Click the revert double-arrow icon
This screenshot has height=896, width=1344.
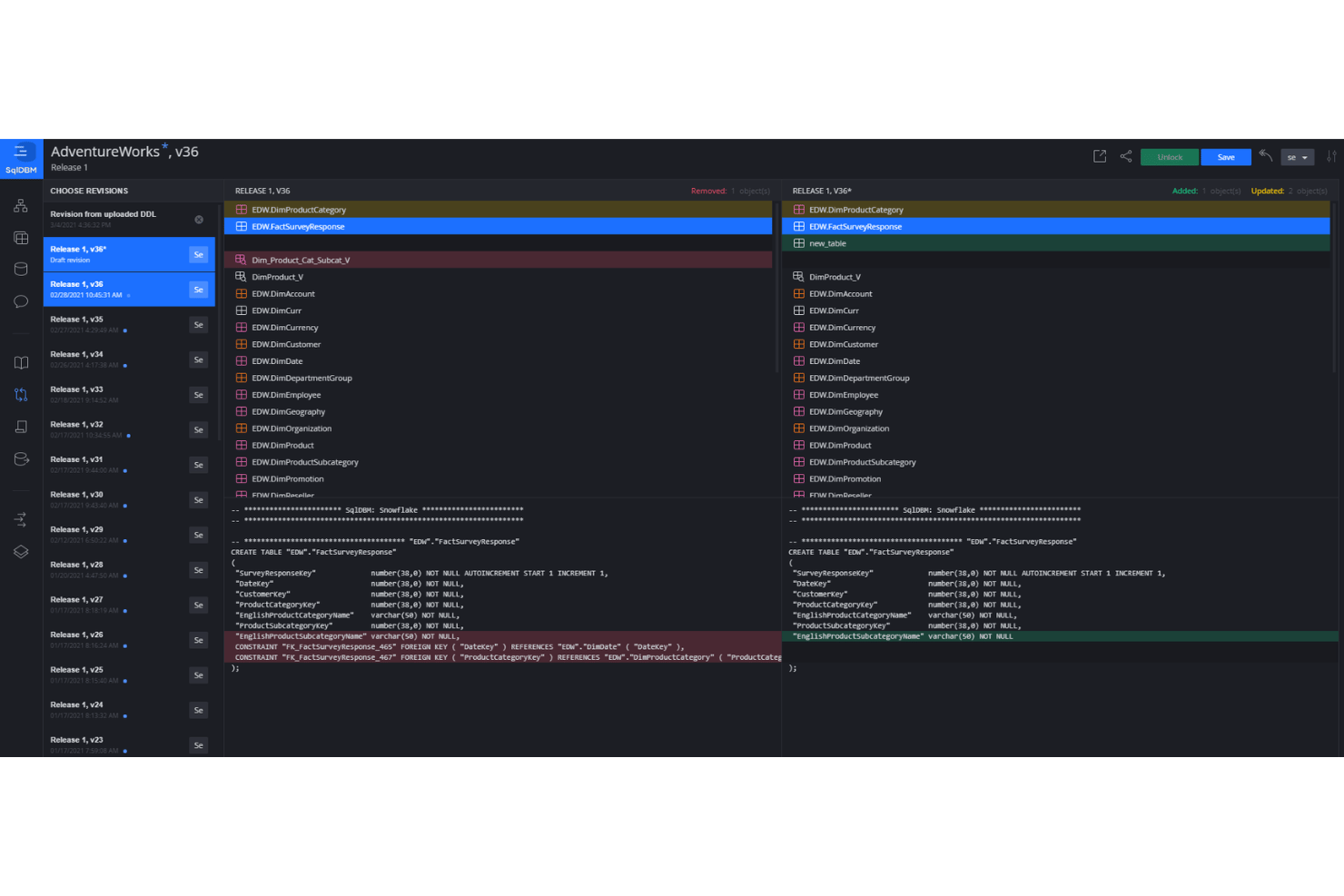[1266, 156]
